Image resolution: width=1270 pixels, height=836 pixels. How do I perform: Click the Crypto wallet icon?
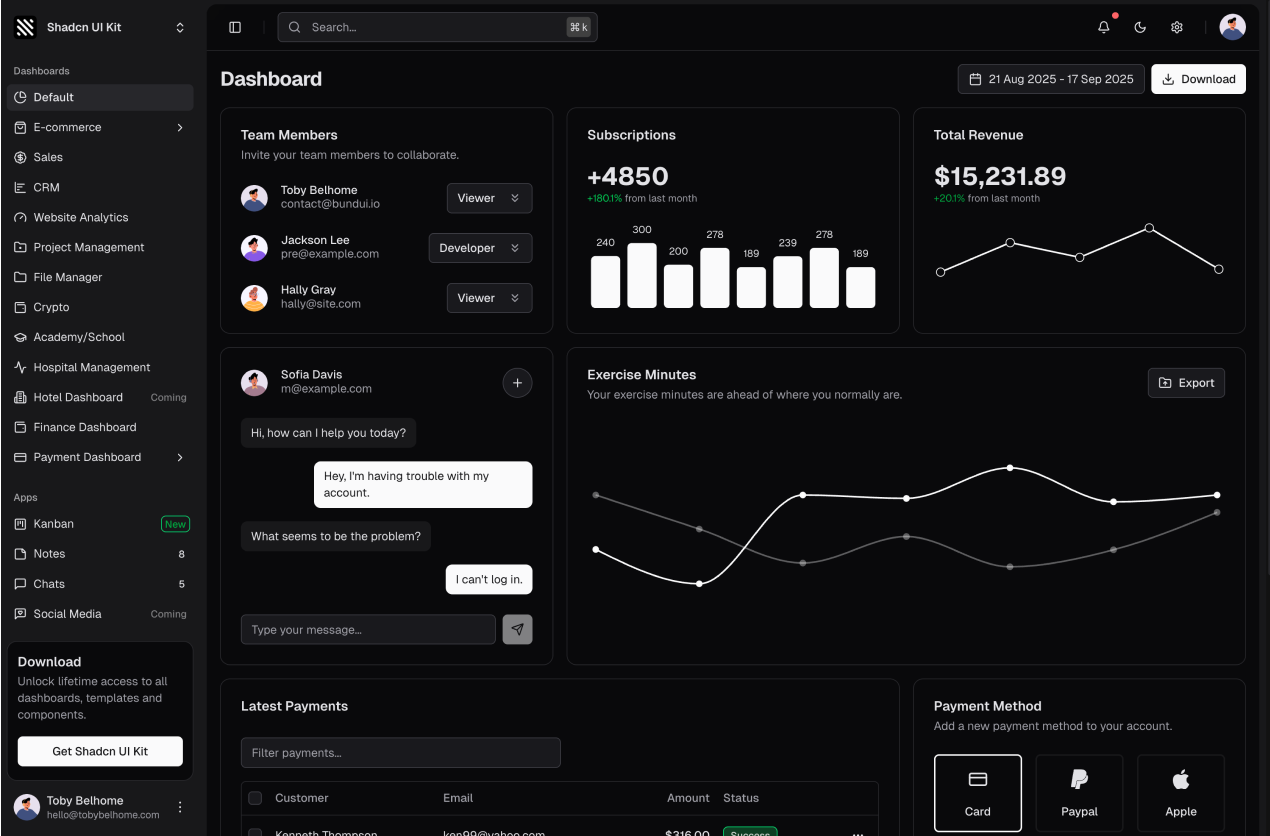(20, 307)
